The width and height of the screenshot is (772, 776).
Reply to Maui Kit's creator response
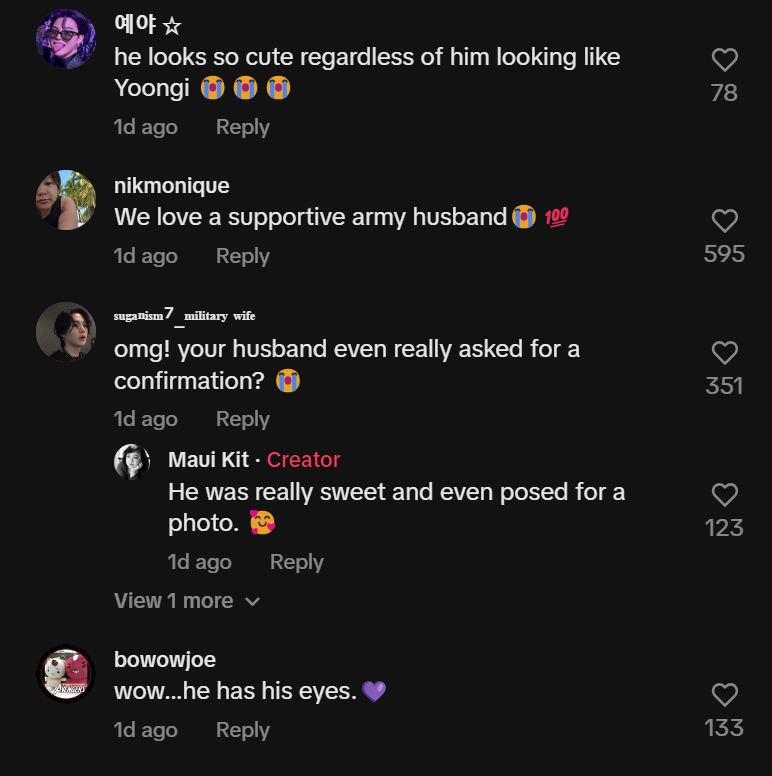coord(297,562)
